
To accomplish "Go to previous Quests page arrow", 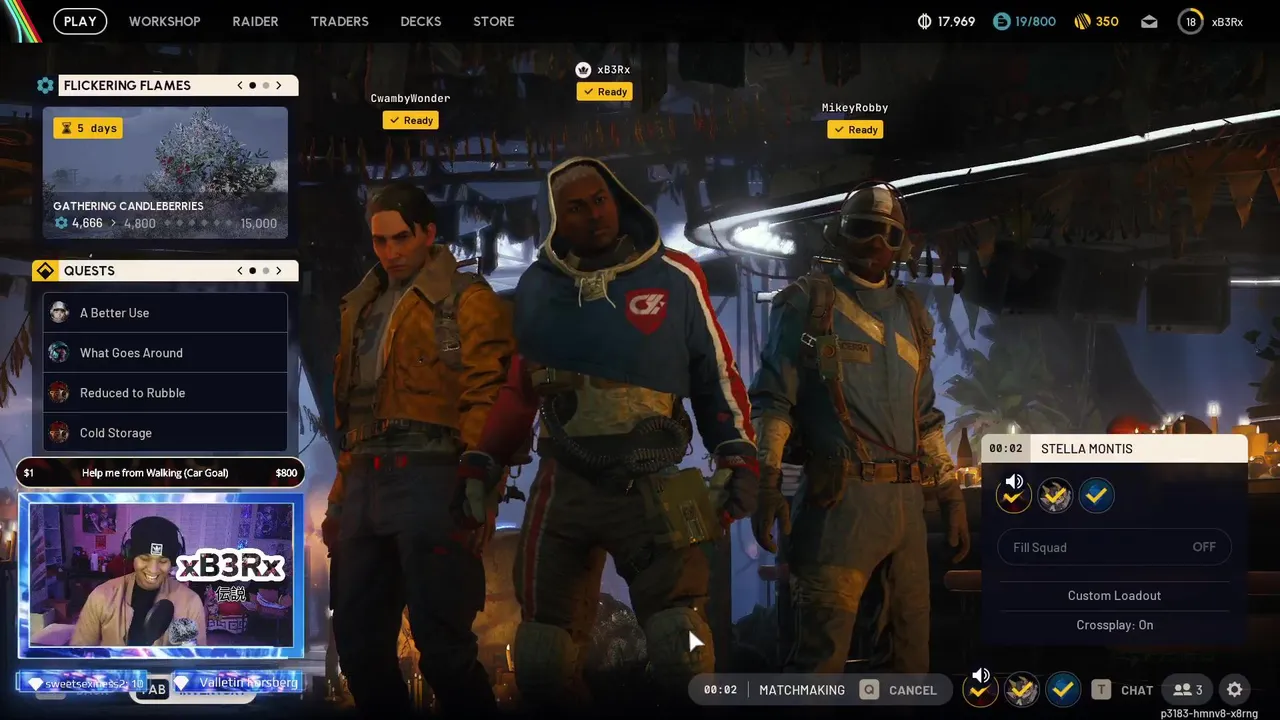I will (240, 271).
